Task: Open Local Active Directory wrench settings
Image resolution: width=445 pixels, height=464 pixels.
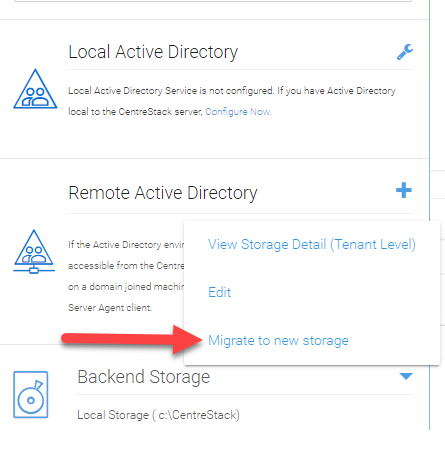Action: pos(405,52)
